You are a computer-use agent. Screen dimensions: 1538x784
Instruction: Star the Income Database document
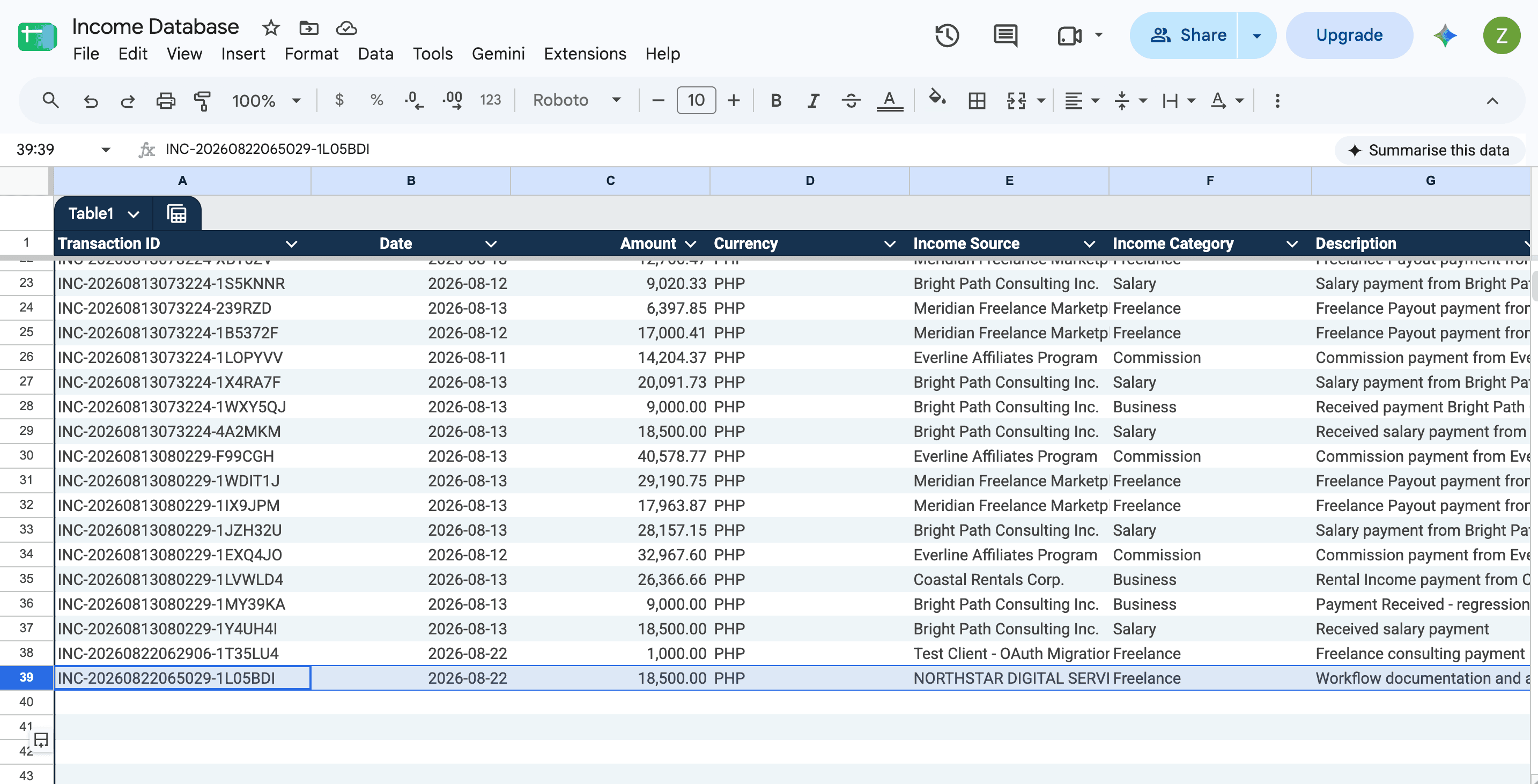[x=270, y=27]
